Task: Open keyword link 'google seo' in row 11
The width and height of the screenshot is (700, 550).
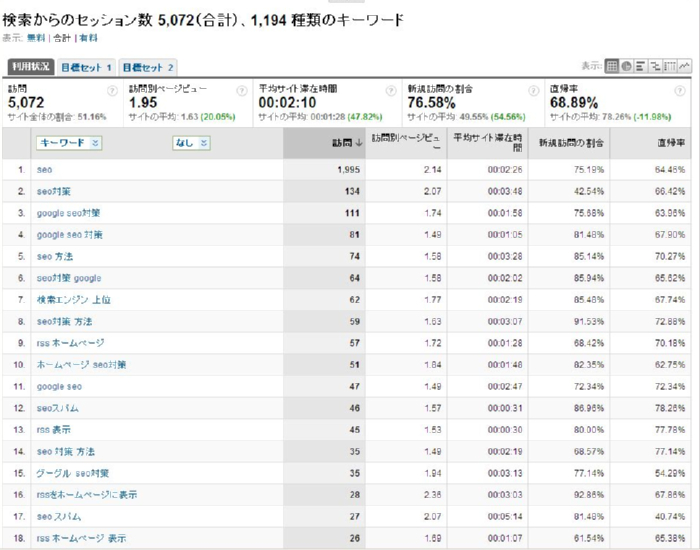Action: coord(59,387)
